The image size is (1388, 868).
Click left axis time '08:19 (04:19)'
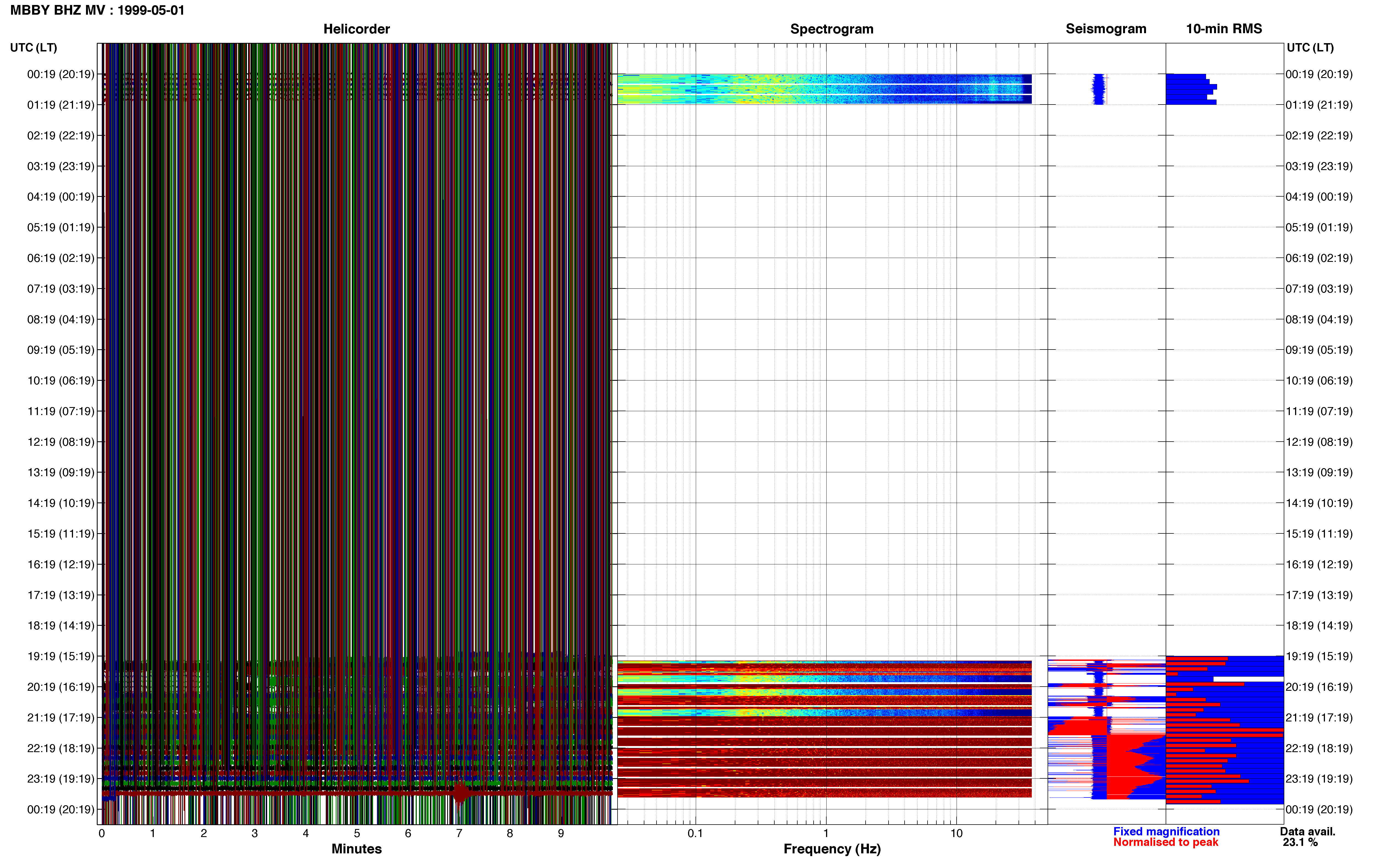(x=61, y=319)
